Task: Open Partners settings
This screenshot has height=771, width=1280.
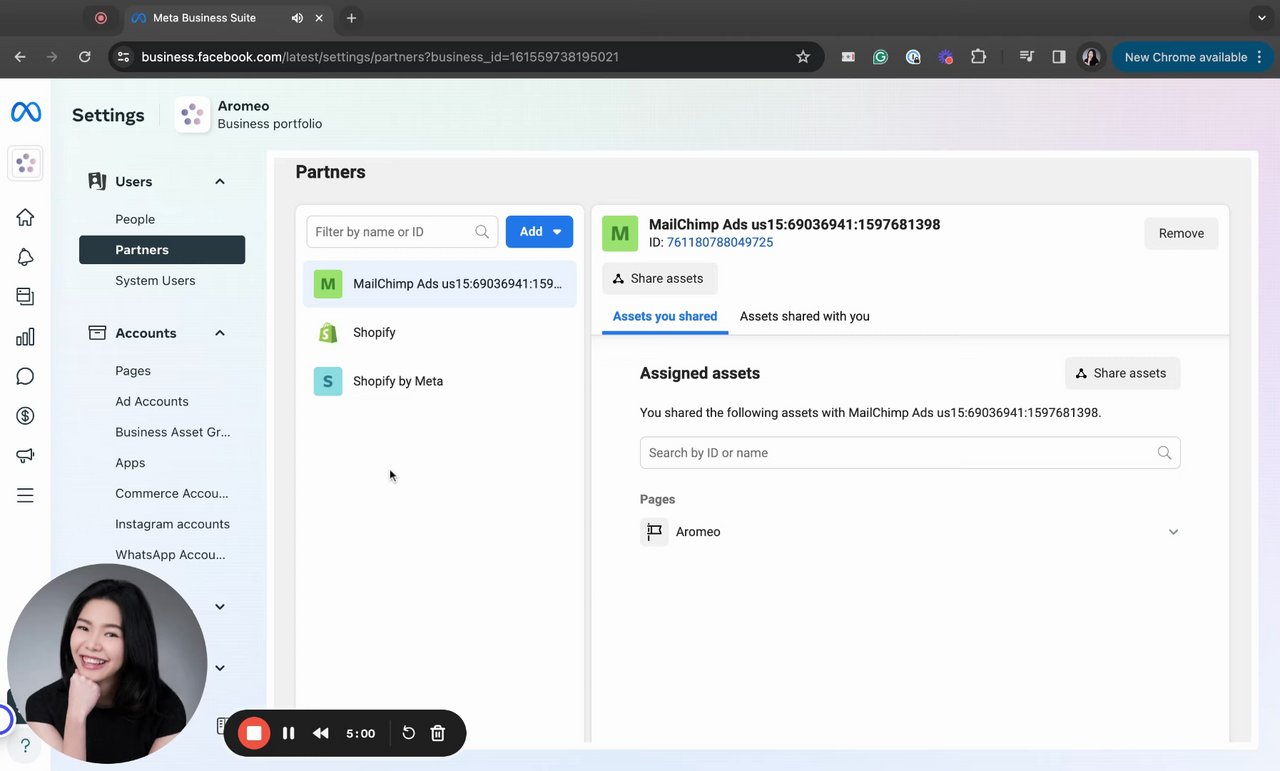Action: (x=162, y=250)
